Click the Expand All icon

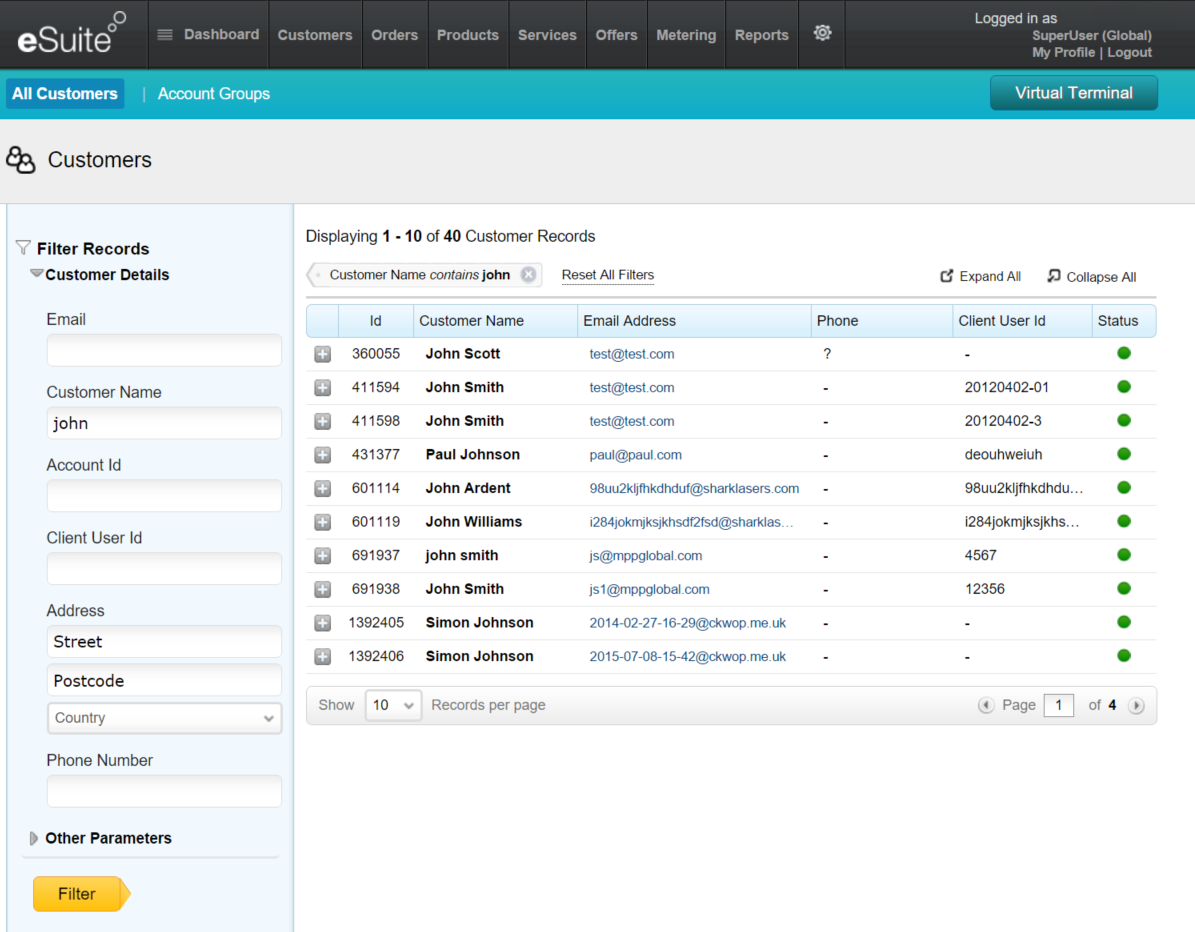tap(947, 277)
